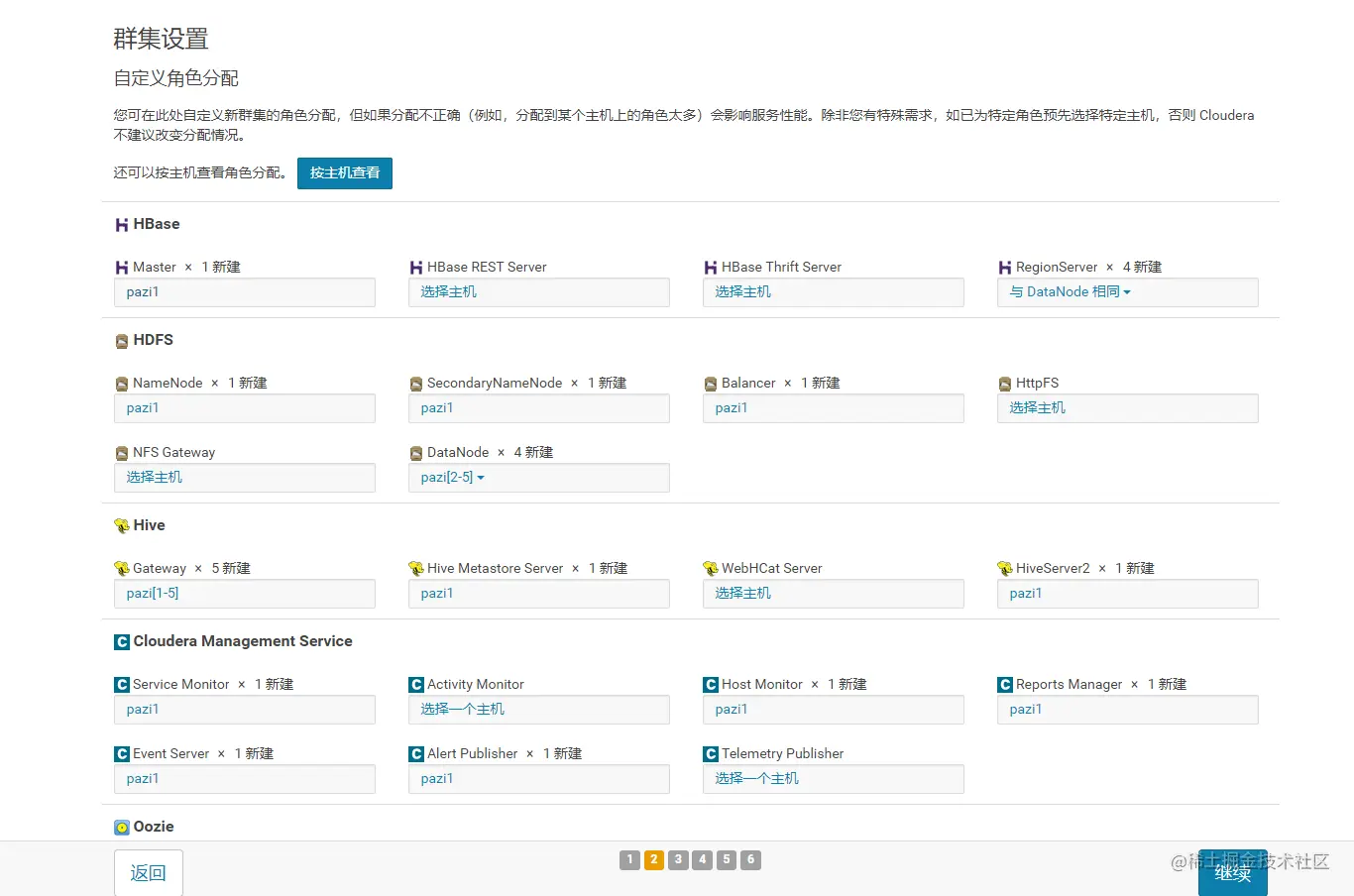Click the icon beside Telemetry Publisher role
The height and width of the screenshot is (896, 1354).
pyautogui.click(x=711, y=754)
